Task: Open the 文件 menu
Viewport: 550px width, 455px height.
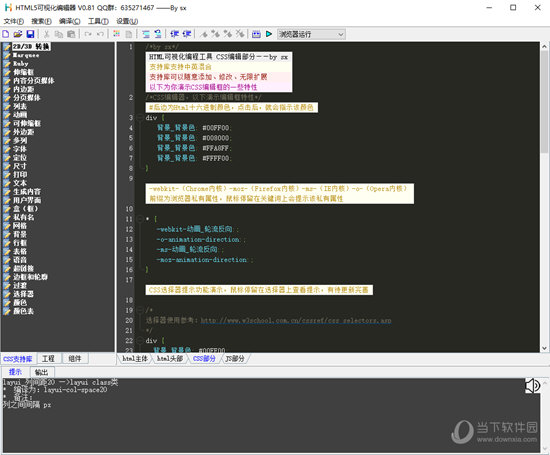Action: pos(14,21)
